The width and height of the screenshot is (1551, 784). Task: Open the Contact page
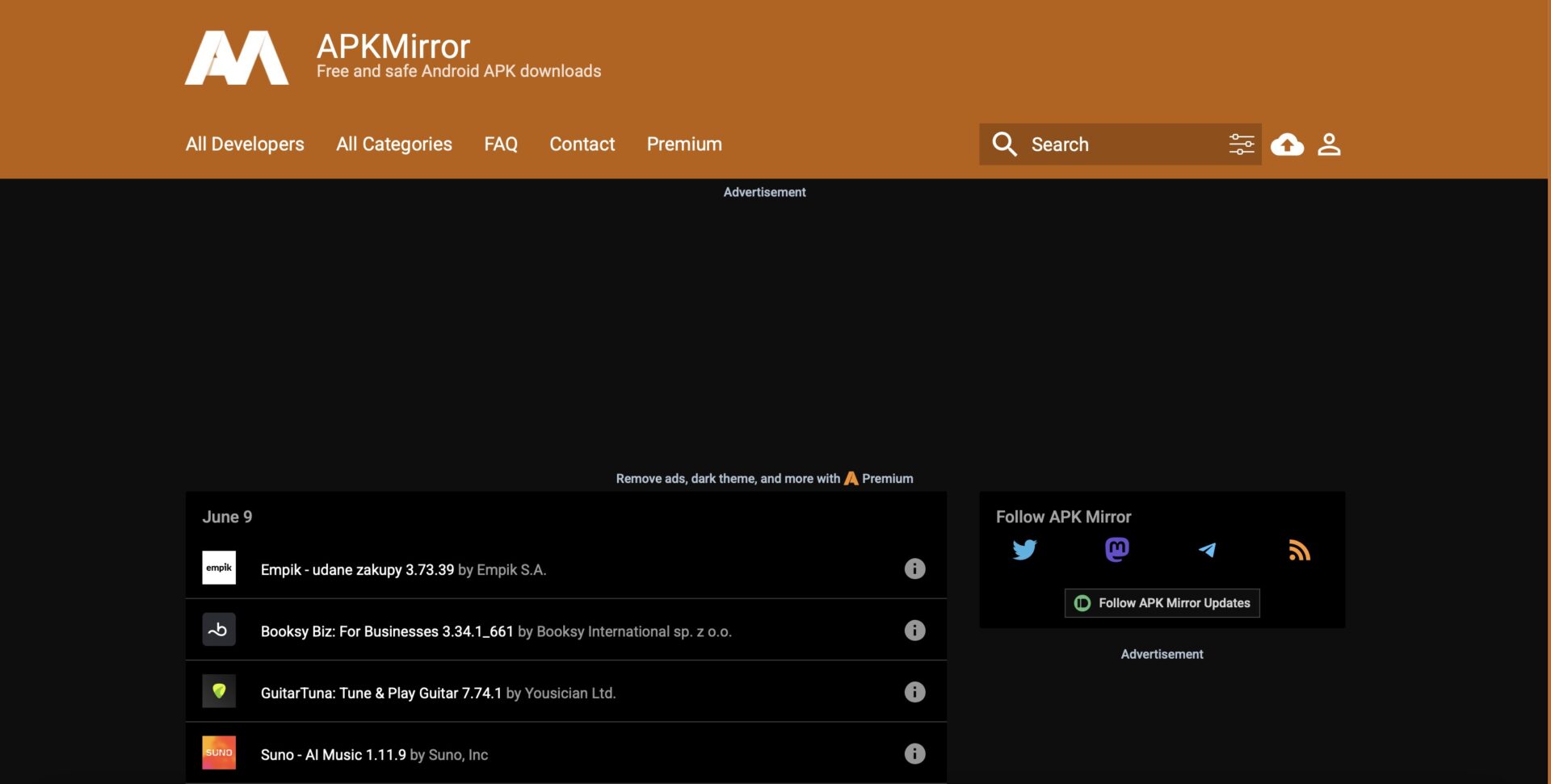tap(582, 144)
